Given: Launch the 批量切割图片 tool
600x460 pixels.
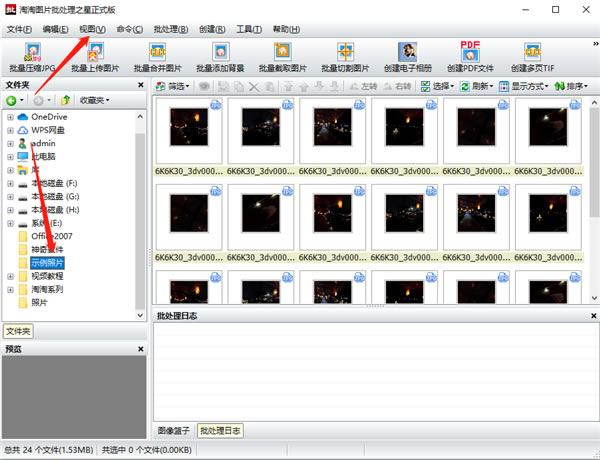Looking at the screenshot, I should (345, 58).
